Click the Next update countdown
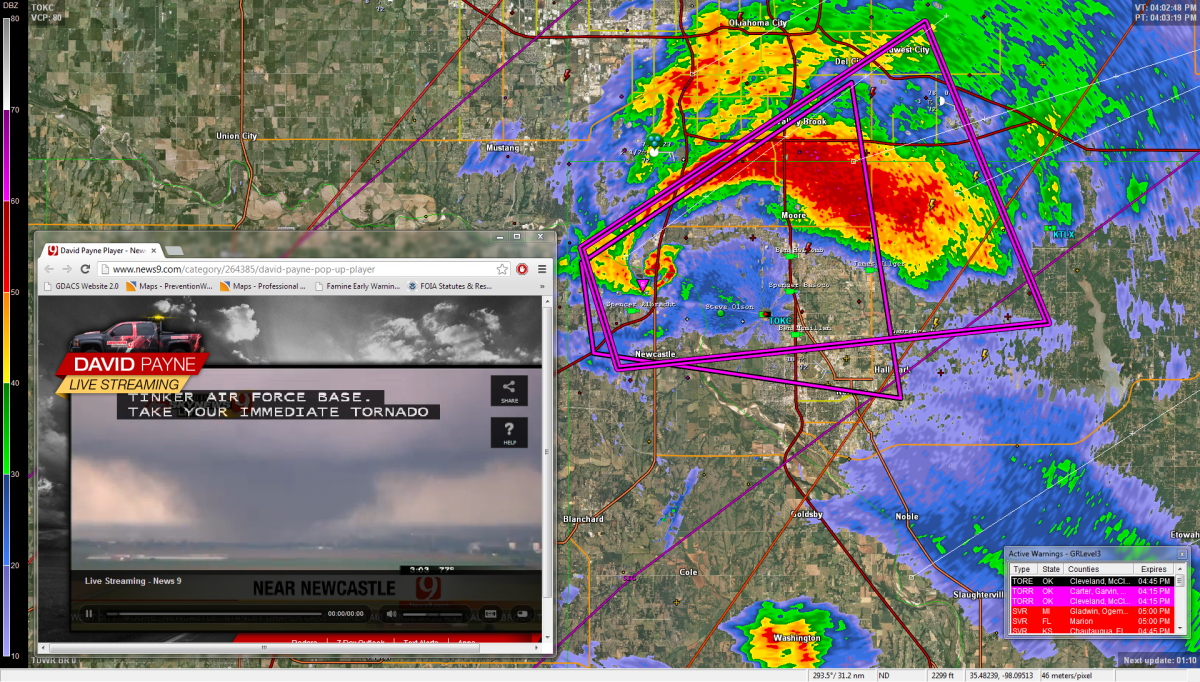 pyautogui.click(x=1159, y=660)
